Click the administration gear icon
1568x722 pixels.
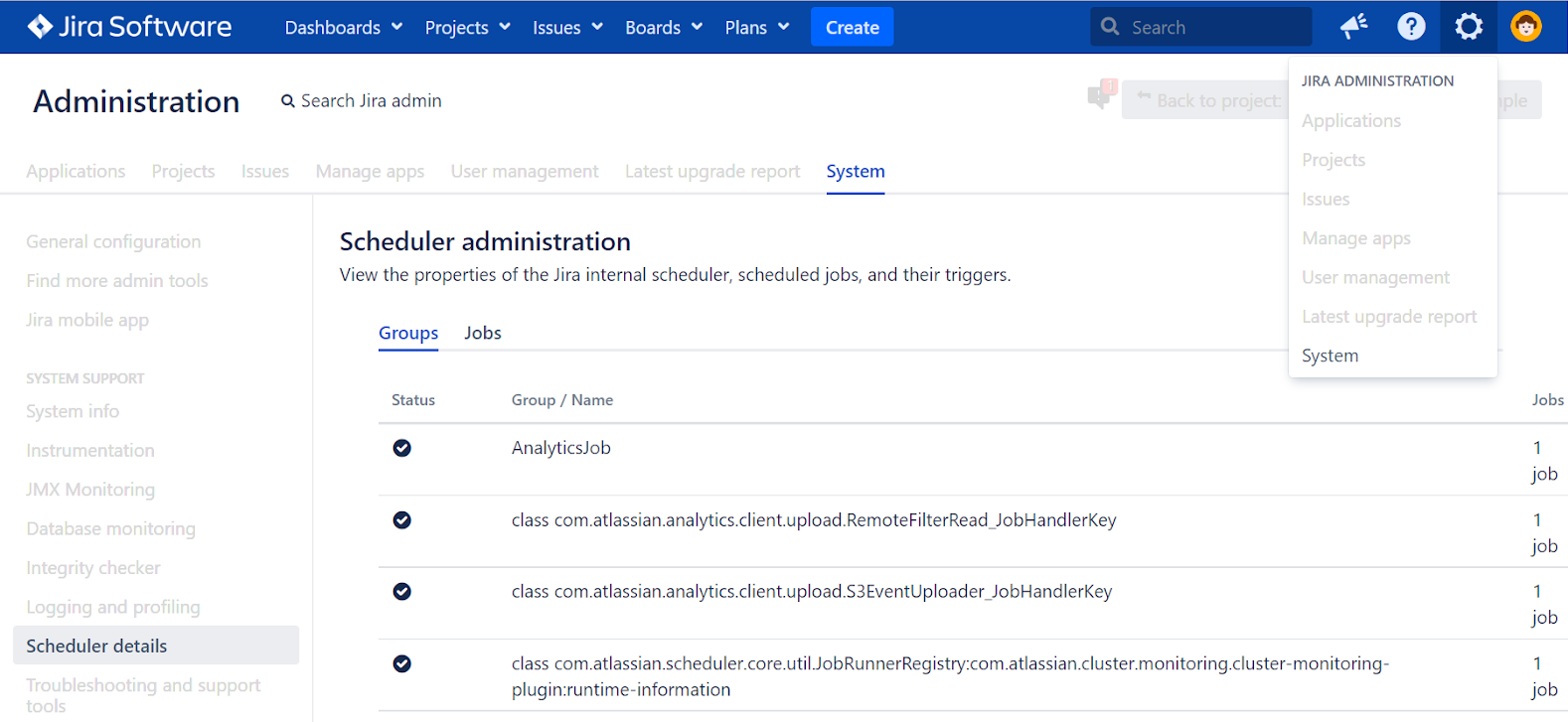point(1469,27)
